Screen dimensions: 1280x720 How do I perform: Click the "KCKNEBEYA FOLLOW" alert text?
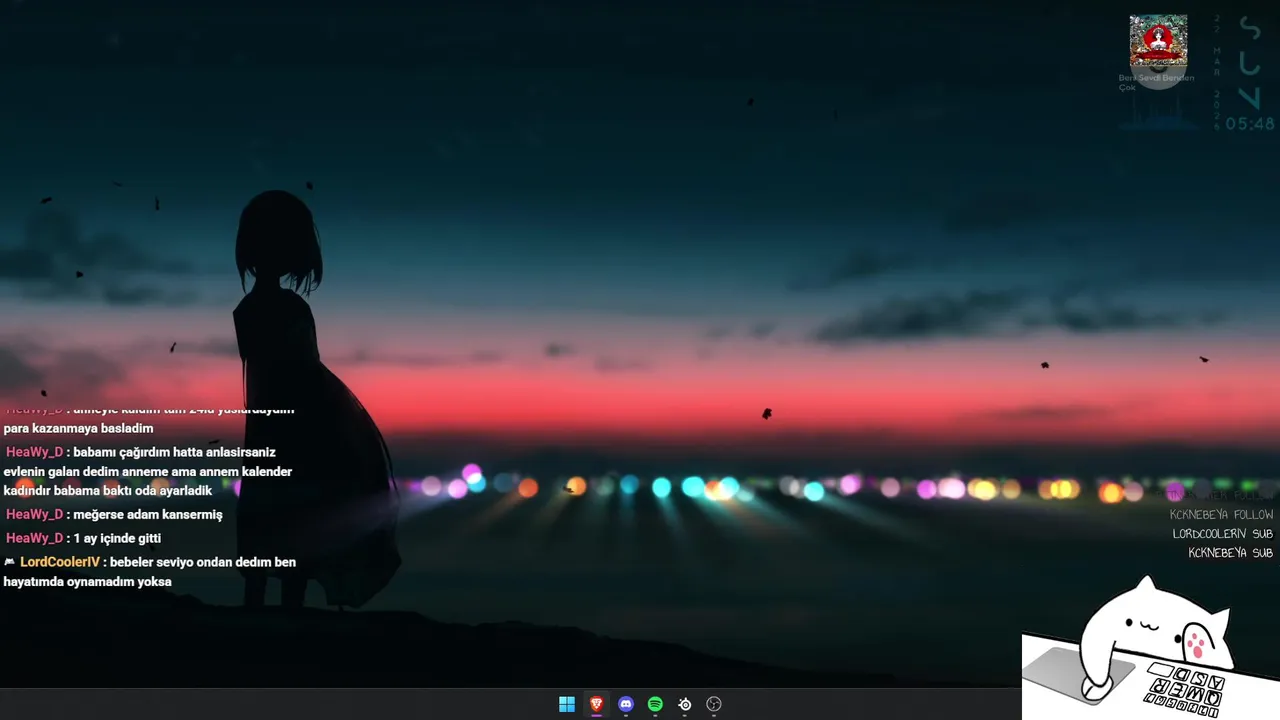coord(1221,515)
